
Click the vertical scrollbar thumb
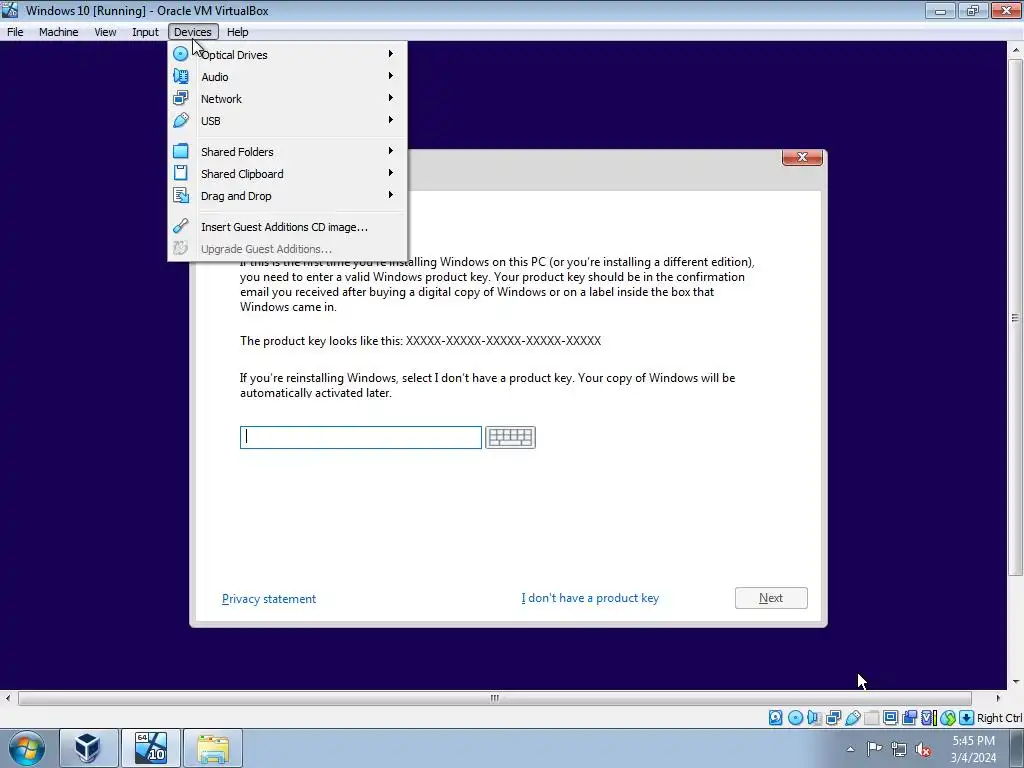1016,317
